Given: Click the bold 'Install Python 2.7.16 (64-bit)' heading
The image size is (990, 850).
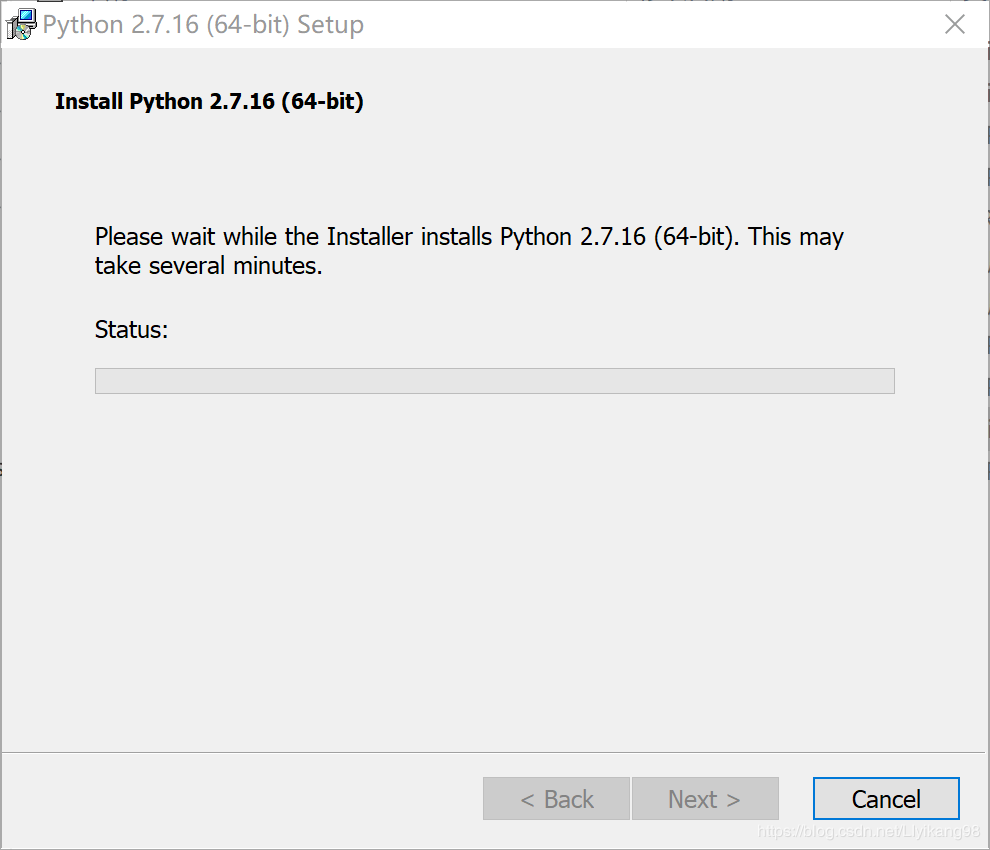Looking at the screenshot, I should [x=209, y=102].
